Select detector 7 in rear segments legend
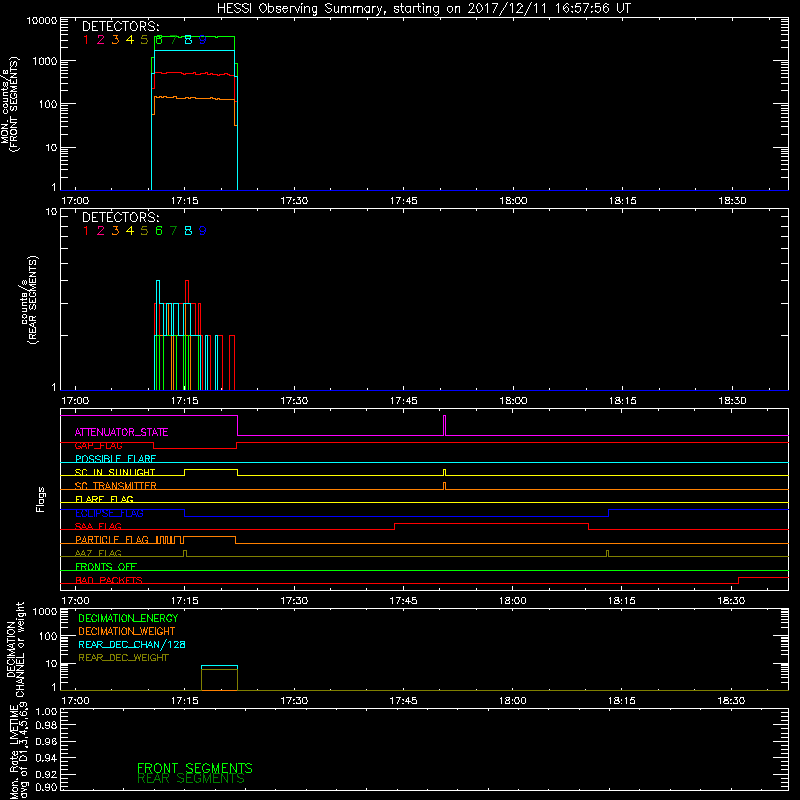800x800 pixels. (173, 231)
